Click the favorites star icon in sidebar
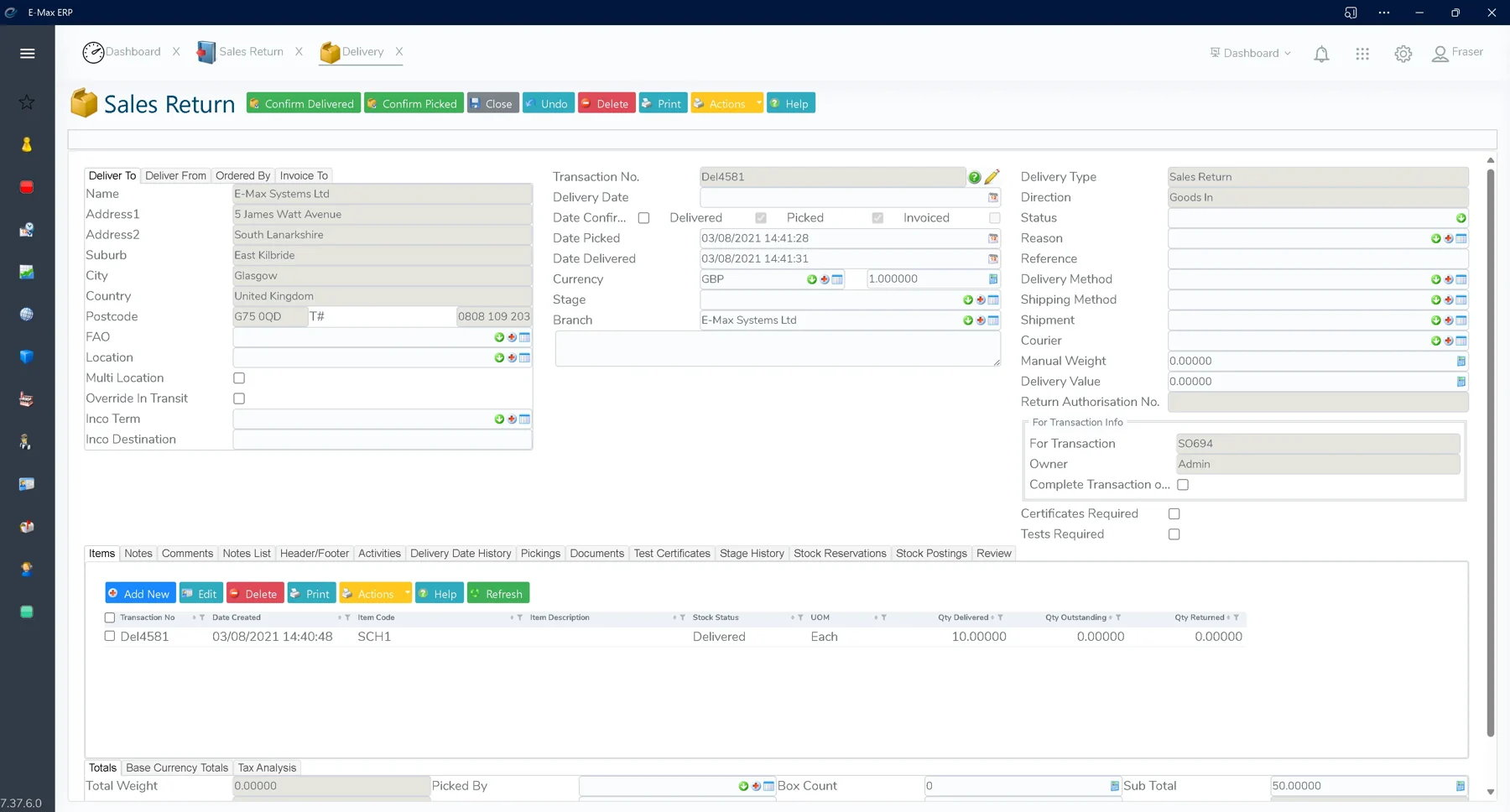This screenshot has width=1510, height=812. [x=27, y=102]
